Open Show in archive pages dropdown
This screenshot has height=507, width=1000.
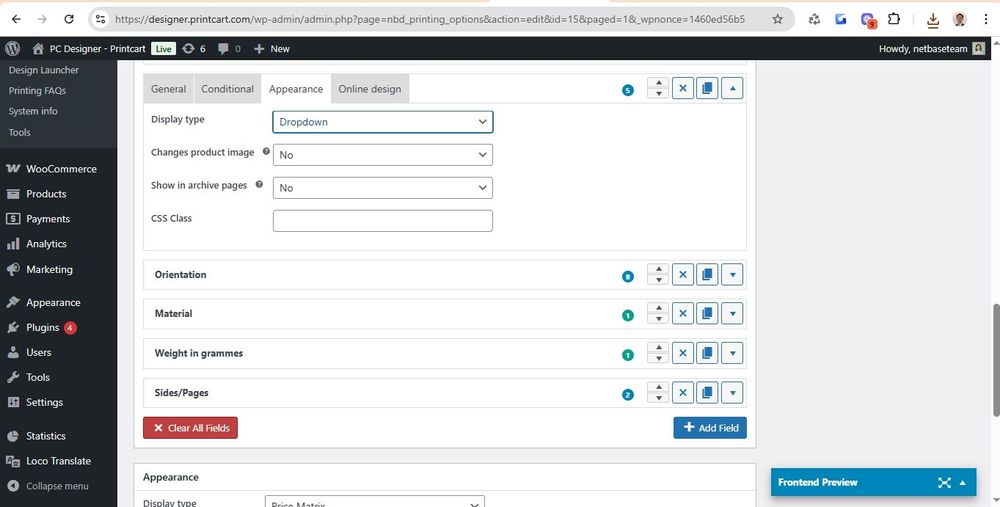tap(382, 188)
